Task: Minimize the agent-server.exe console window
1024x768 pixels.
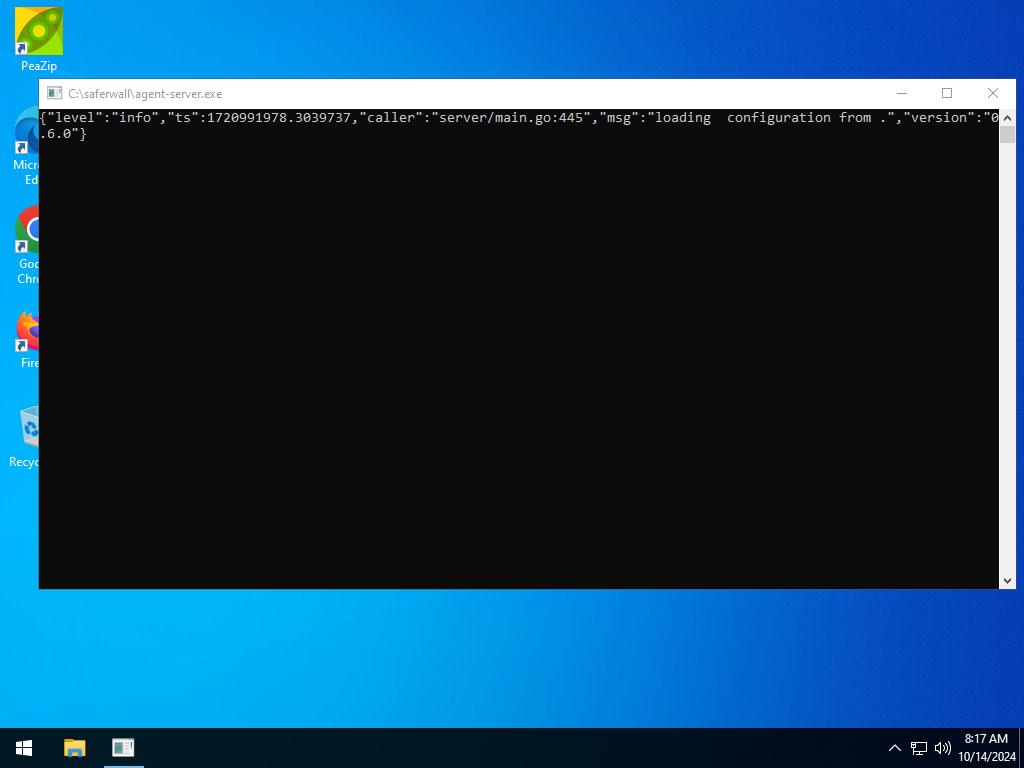Action: pos(901,94)
